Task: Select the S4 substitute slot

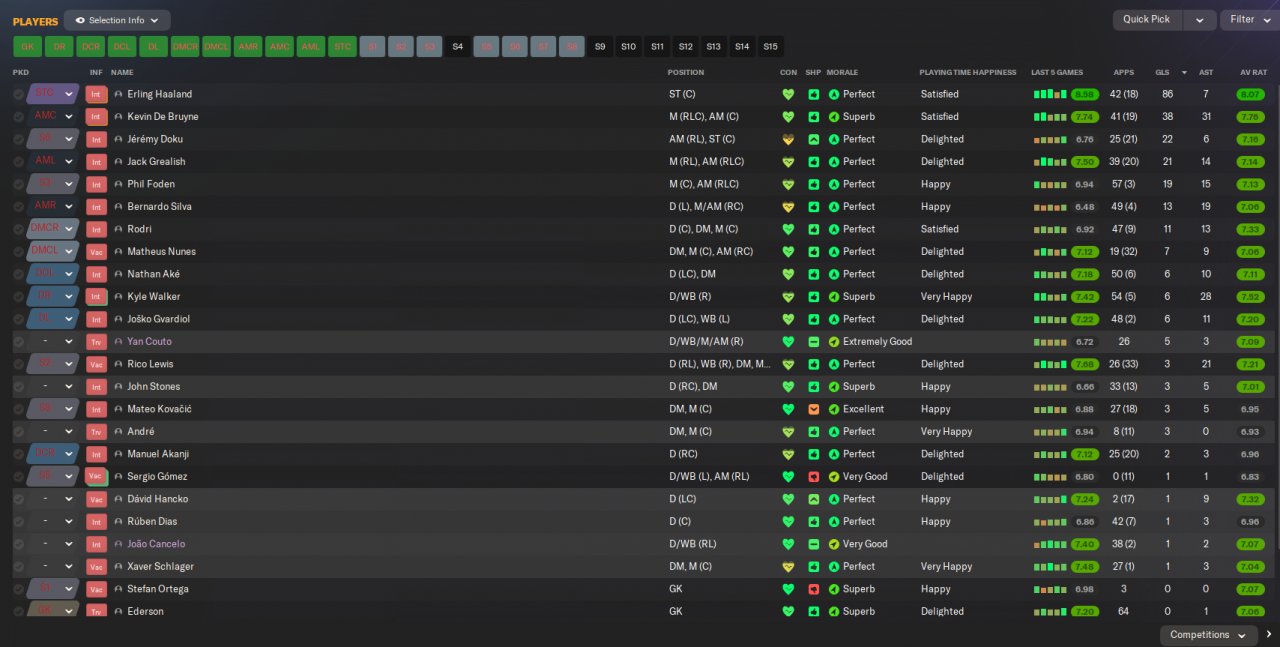Action: pos(458,46)
